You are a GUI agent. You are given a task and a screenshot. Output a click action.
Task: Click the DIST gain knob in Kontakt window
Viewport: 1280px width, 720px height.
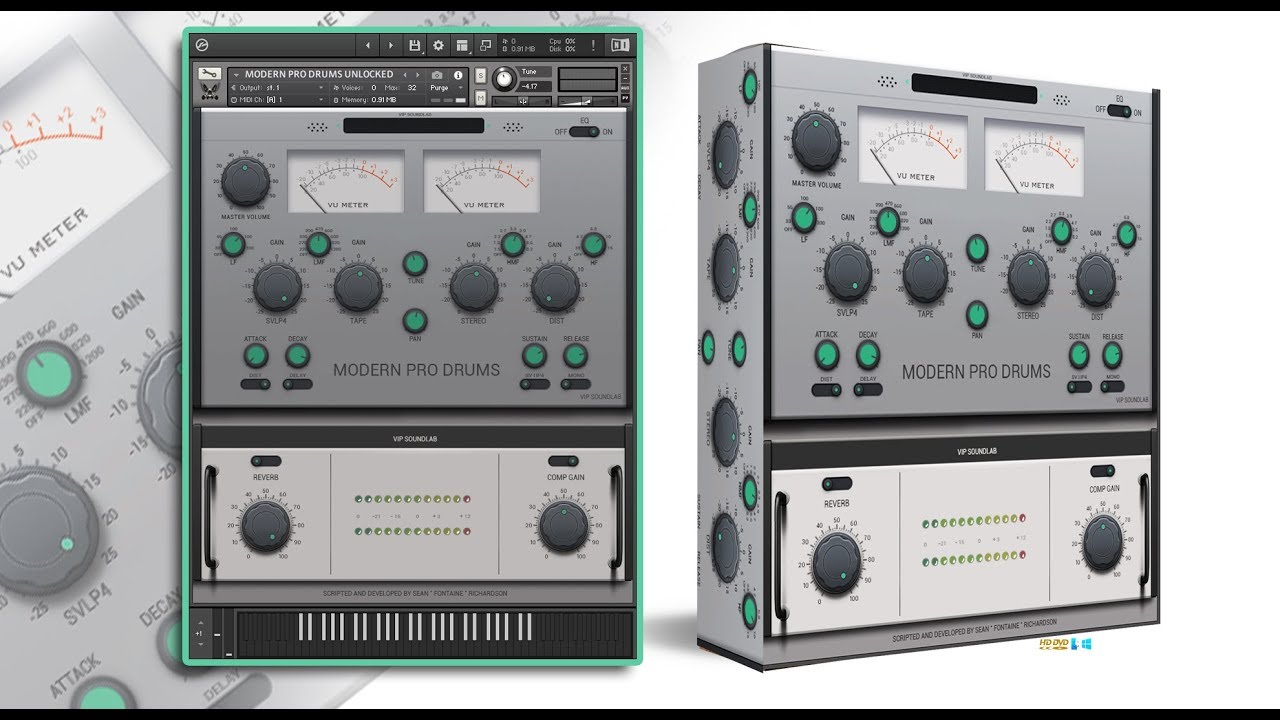coord(555,287)
